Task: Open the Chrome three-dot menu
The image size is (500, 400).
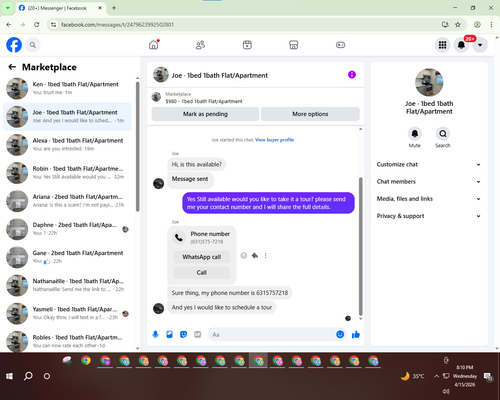Action: click(491, 24)
